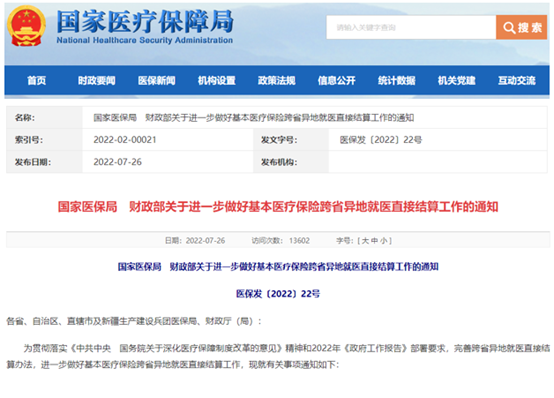
Task: Open the 医保新闻 navigation tab
Action: pos(157,81)
